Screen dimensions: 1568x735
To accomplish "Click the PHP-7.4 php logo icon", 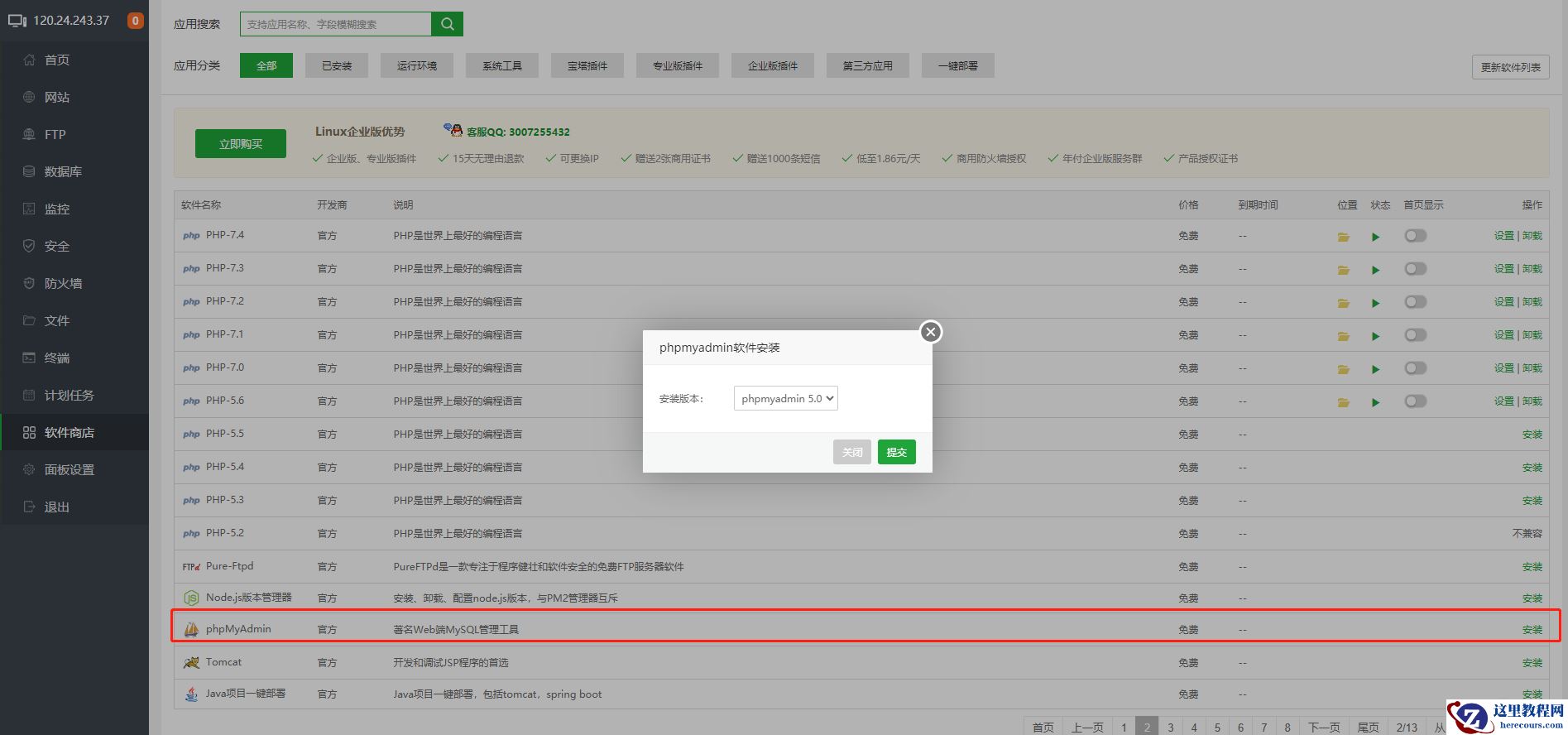I will 191,236.
